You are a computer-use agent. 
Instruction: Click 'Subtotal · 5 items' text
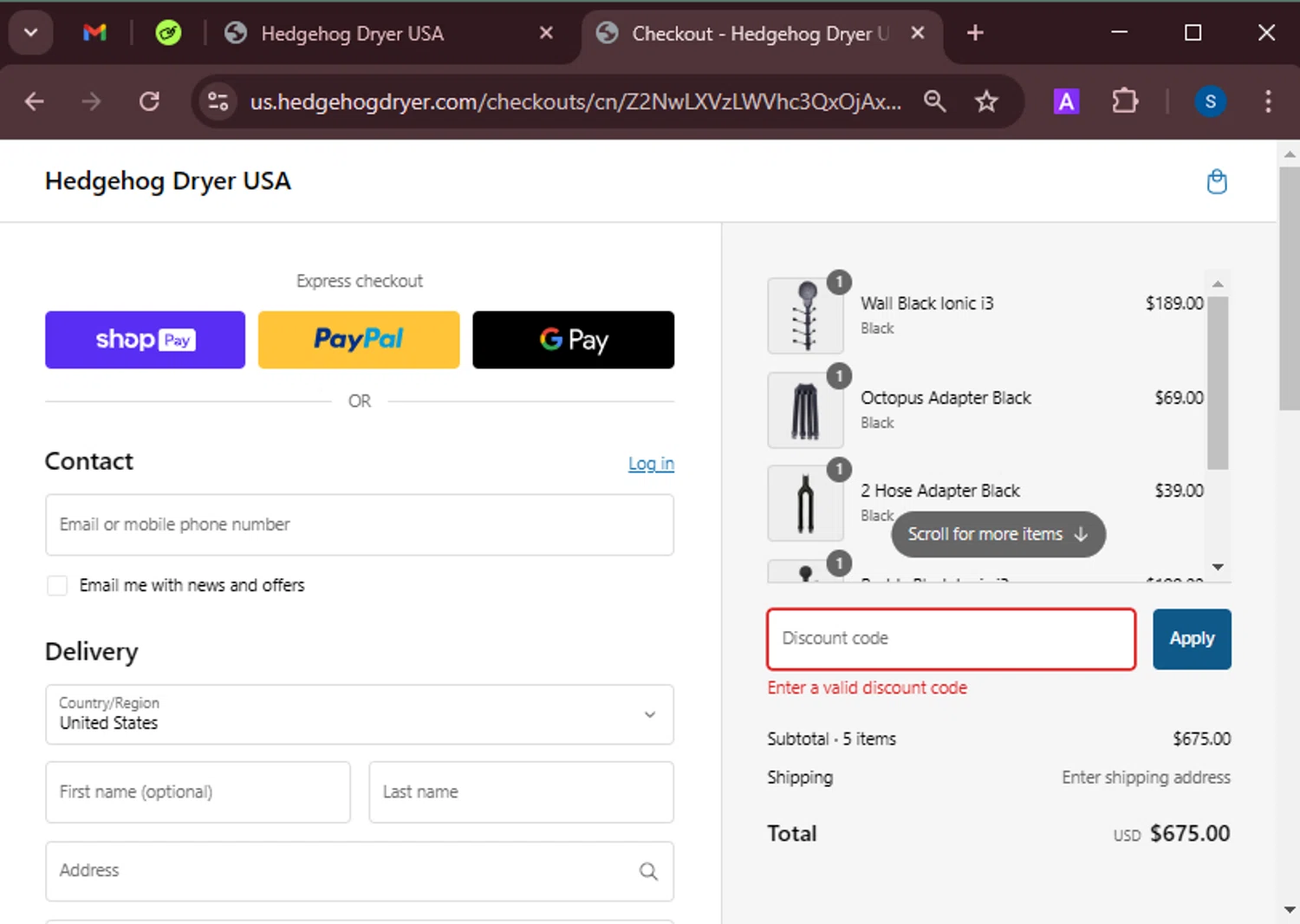click(831, 739)
